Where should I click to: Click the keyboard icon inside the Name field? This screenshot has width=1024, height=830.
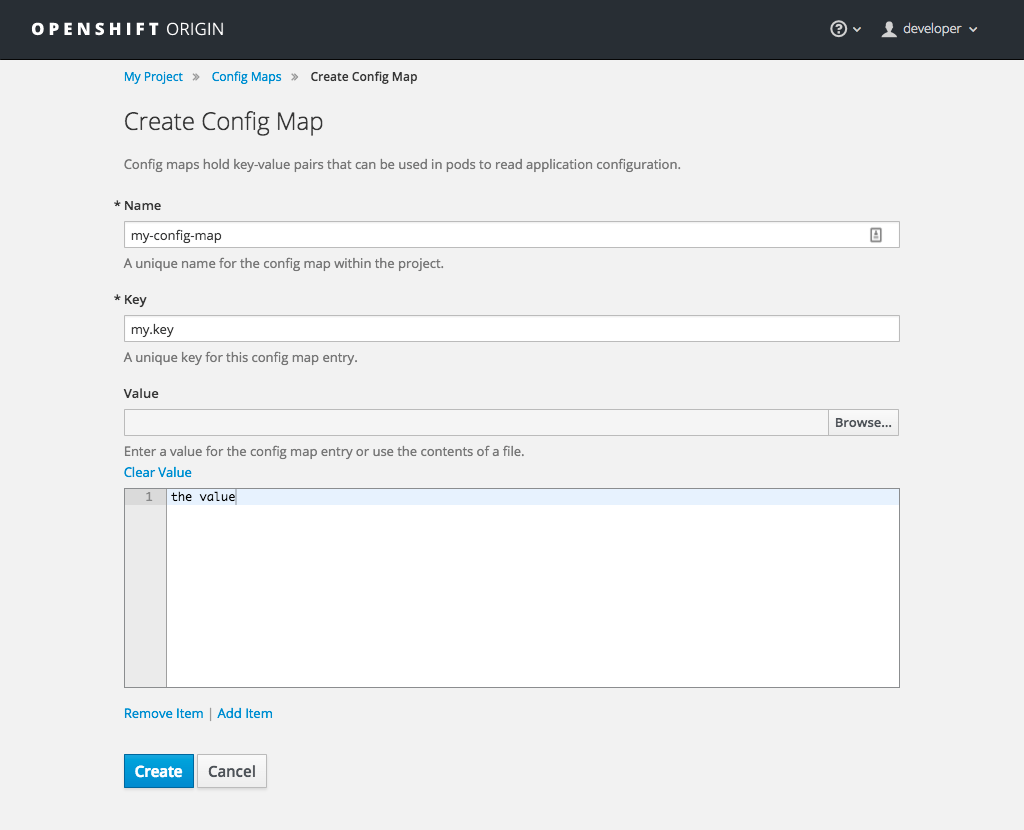(876, 234)
